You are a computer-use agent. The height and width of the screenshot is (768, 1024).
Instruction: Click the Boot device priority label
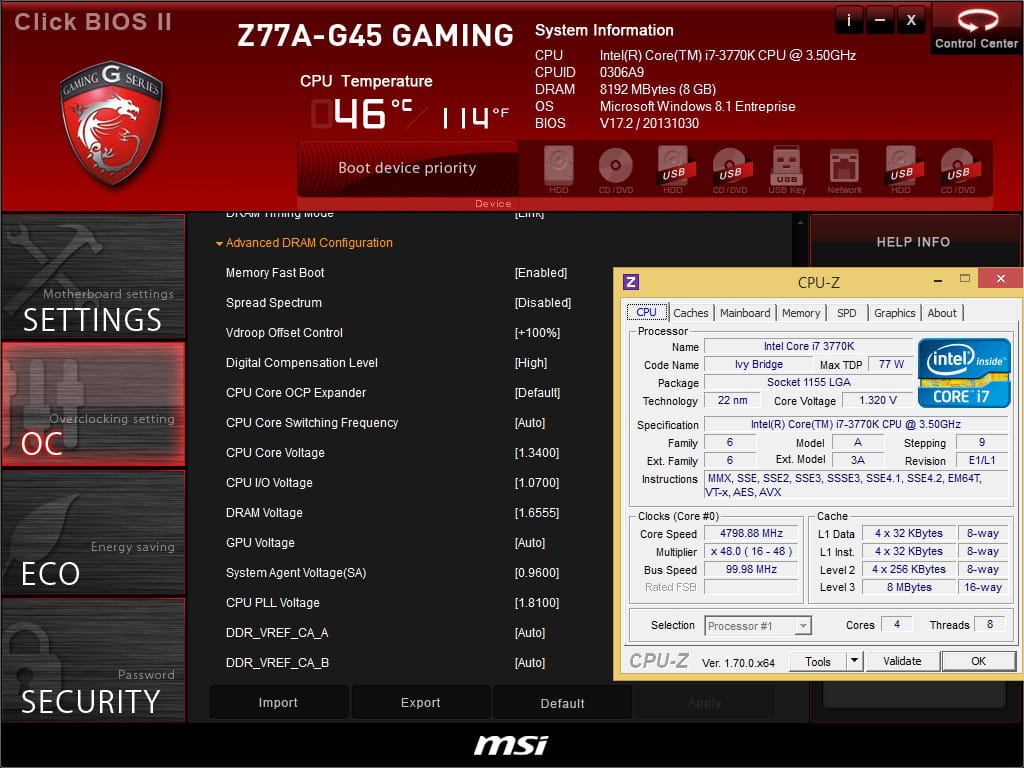(407, 168)
